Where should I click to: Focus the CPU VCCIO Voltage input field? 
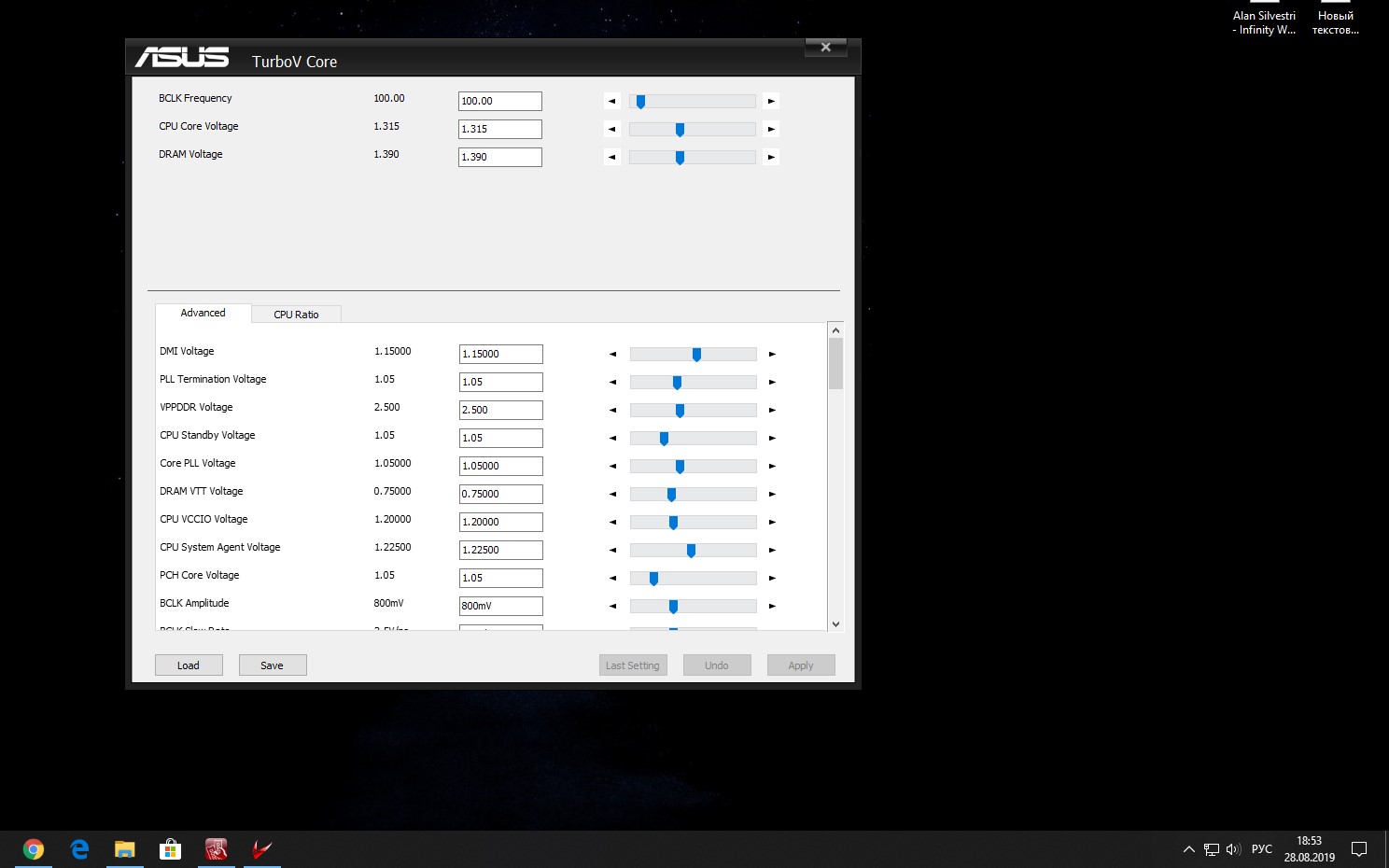pyautogui.click(x=501, y=522)
